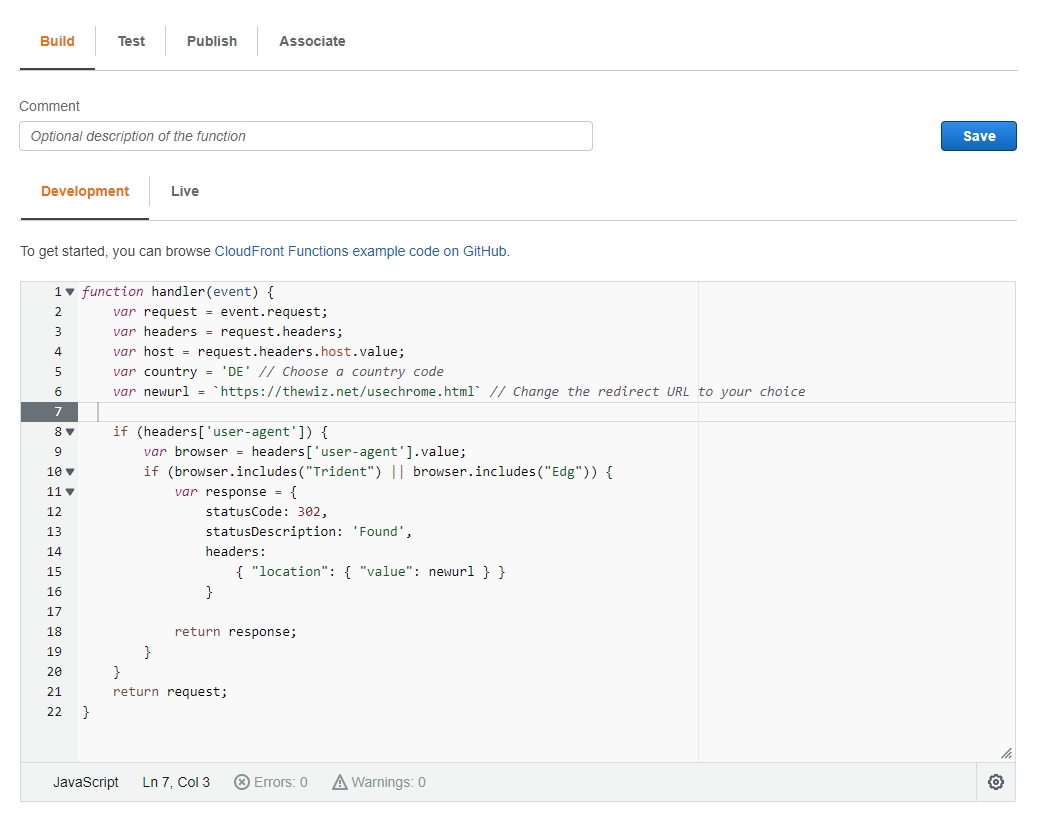1043x813 pixels.
Task: Collapse the if block fold at line 8
Action: (x=70, y=432)
